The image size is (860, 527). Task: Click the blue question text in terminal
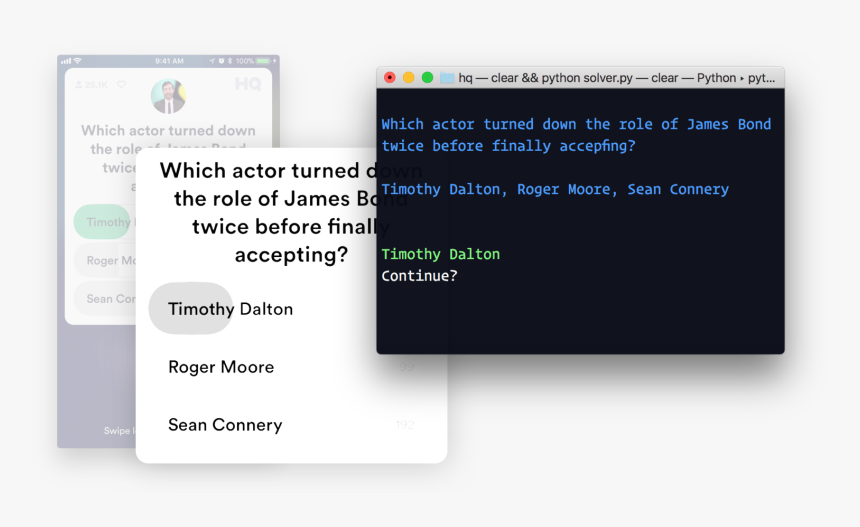pyautogui.click(x=576, y=135)
